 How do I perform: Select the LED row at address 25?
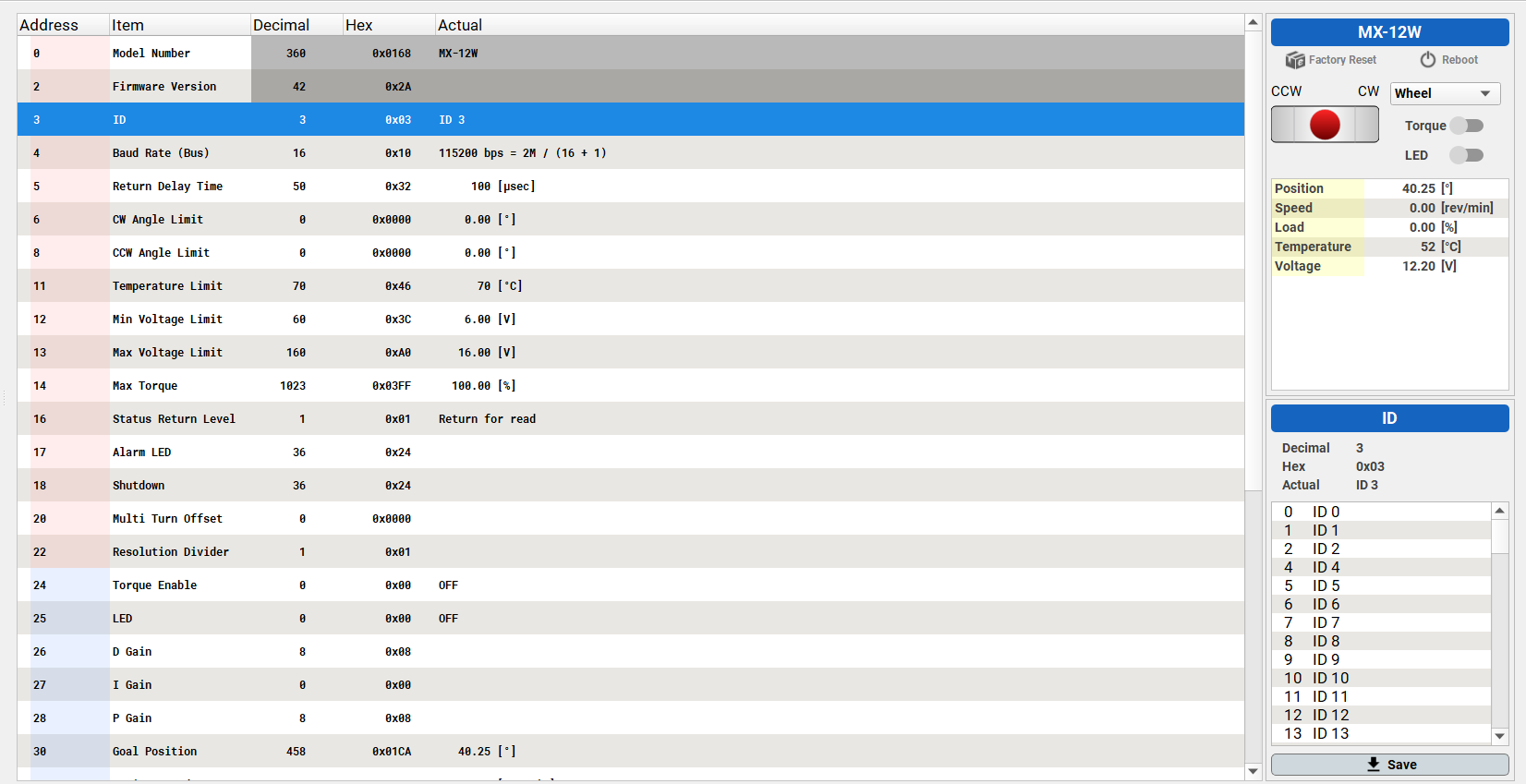[x=631, y=618]
